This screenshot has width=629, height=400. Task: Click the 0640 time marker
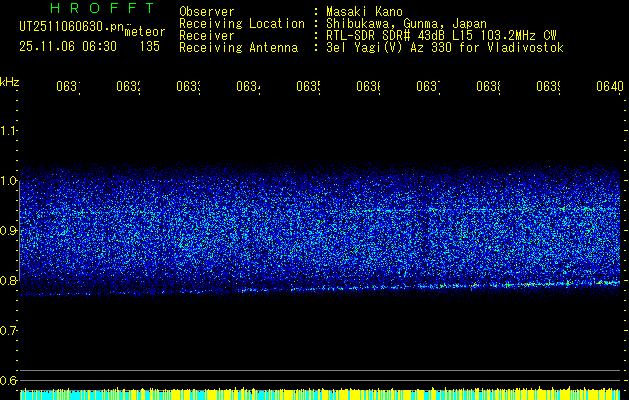point(610,87)
